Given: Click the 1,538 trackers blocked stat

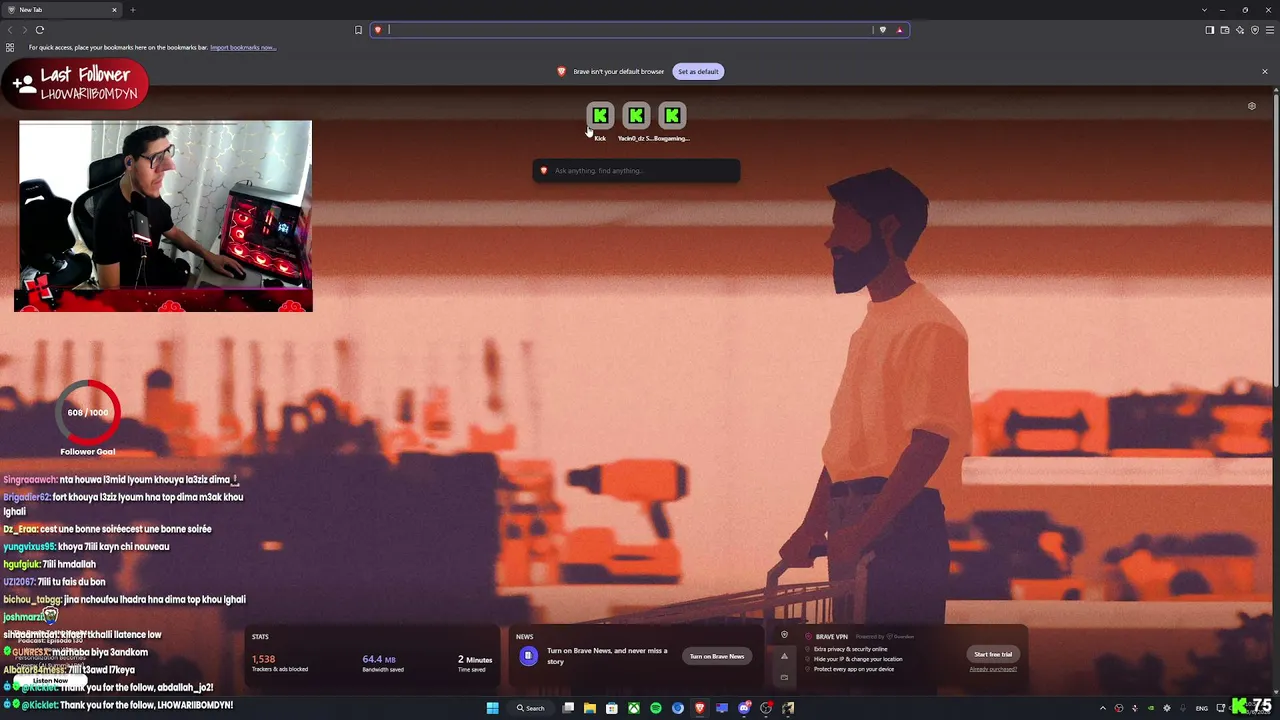Looking at the screenshot, I should (280, 663).
